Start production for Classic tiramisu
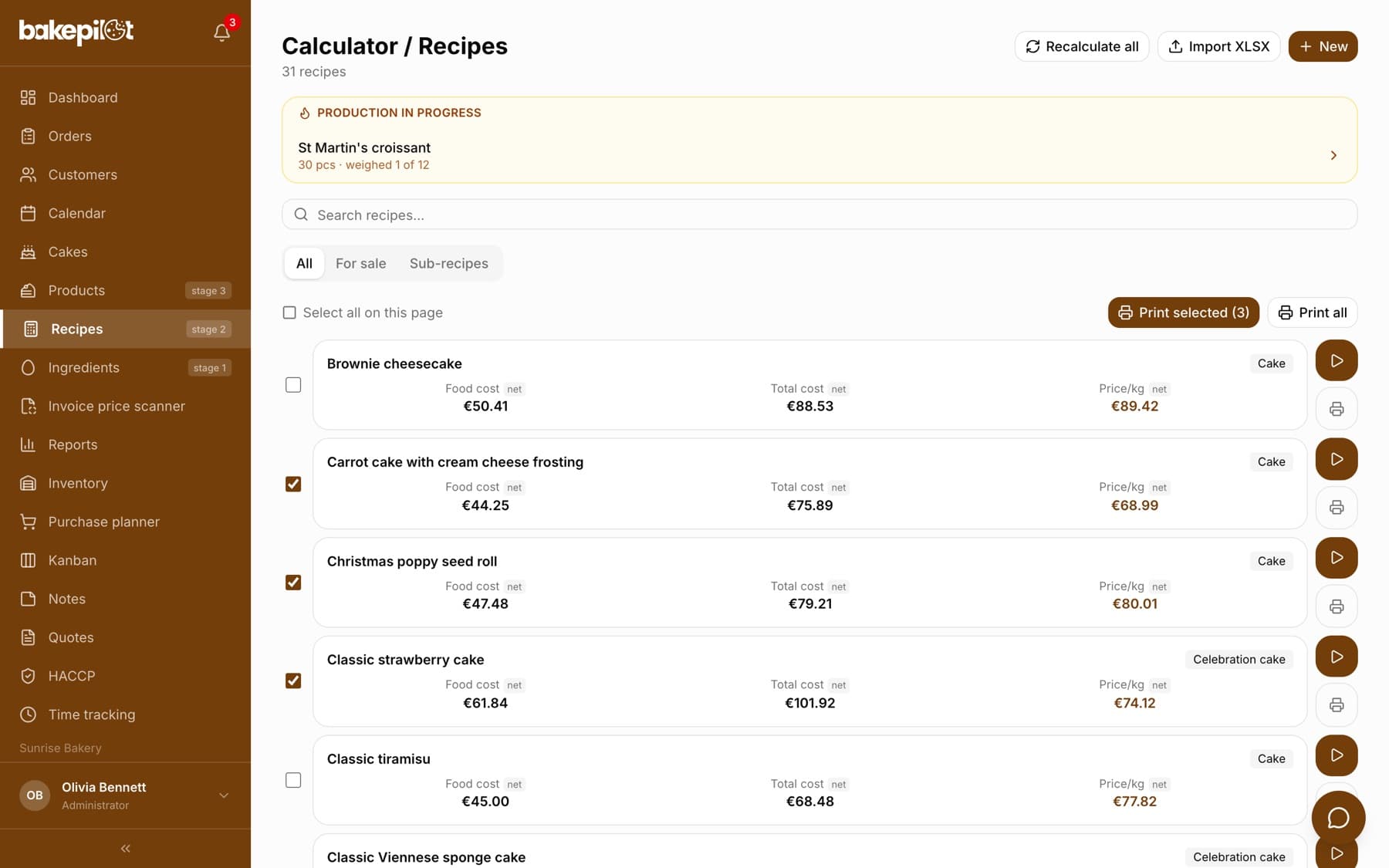Viewport: 1389px width, 868px height. pyautogui.click(x=1337, y=755)
